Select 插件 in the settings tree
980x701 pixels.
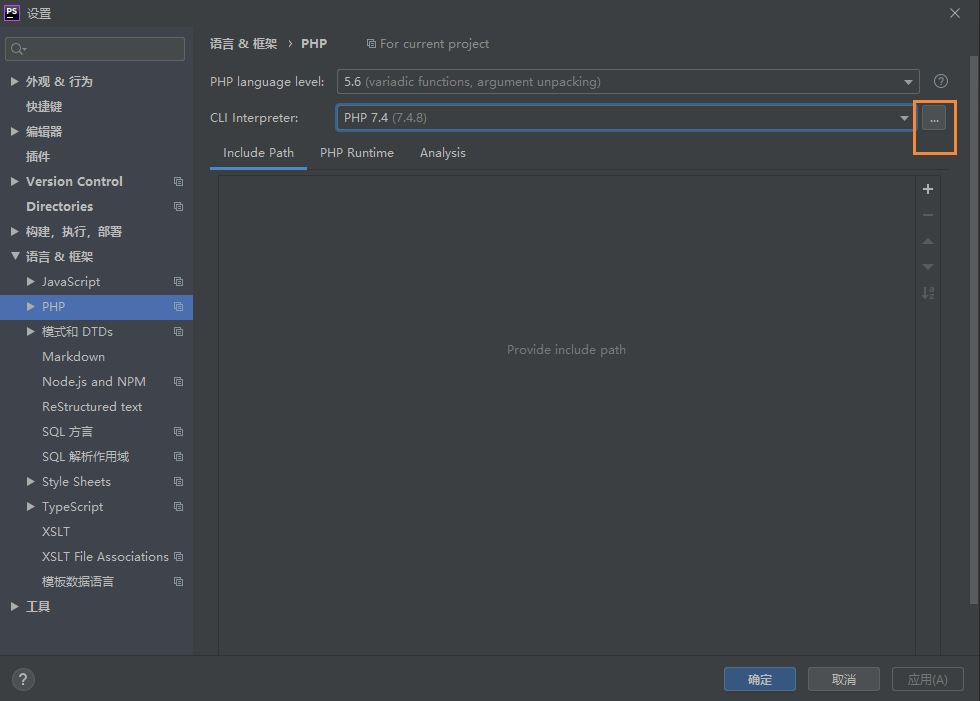[x=38, y=157]
